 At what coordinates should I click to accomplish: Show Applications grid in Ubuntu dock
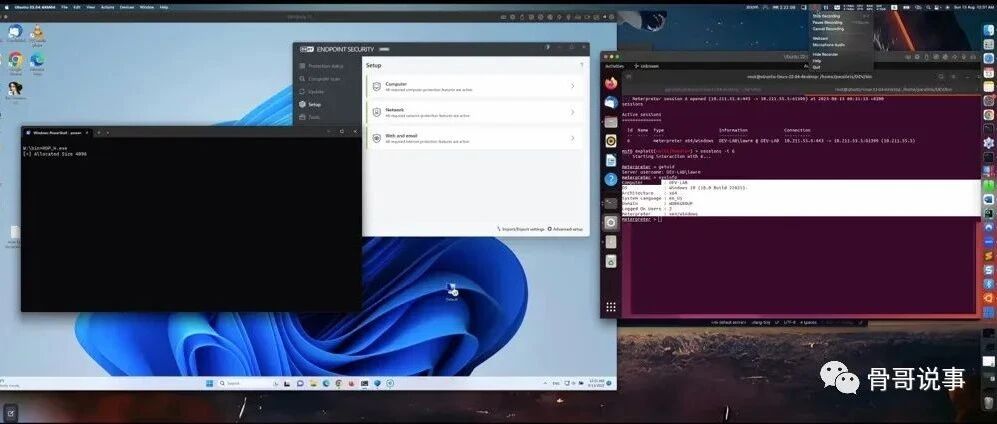click(x=611, y=307)
